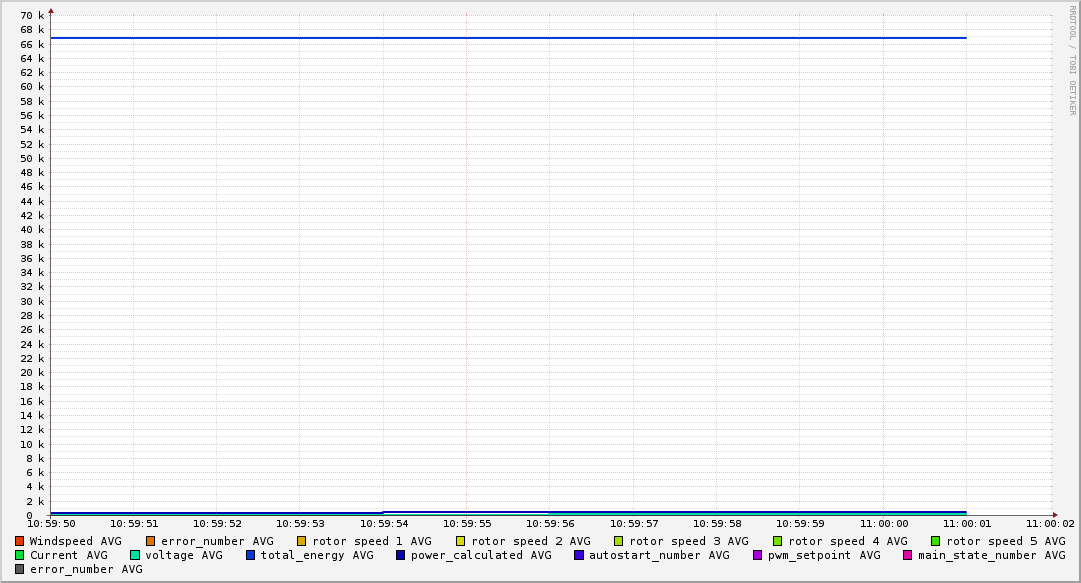Click the blue total_energy AVG swatch
Image resolution: width=1081 pixels, height=583 pixels.
251,555
